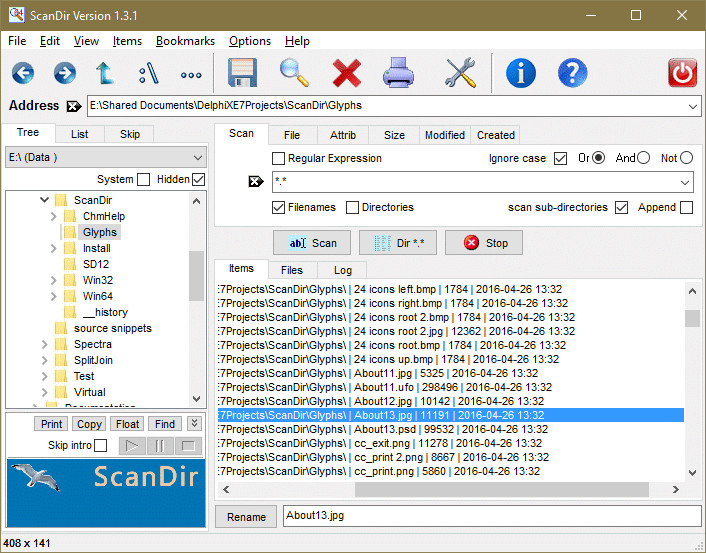Click the printer icon
Viewport: 706px width, 553px height.
[398, 73]
